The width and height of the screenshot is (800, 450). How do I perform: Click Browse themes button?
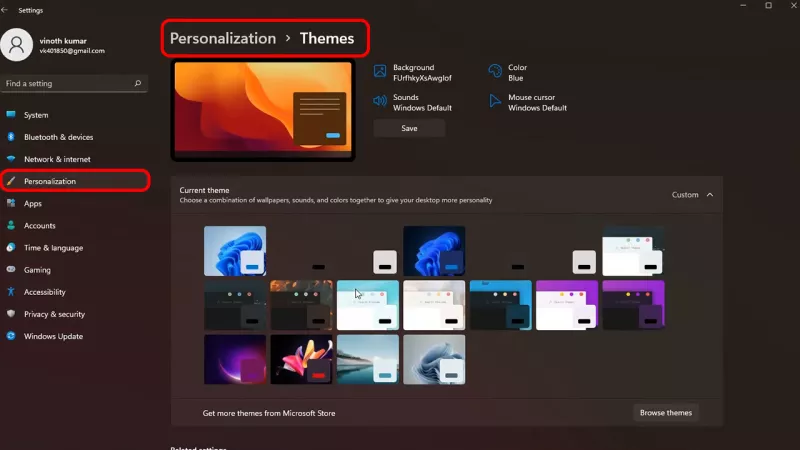(666, 412)
